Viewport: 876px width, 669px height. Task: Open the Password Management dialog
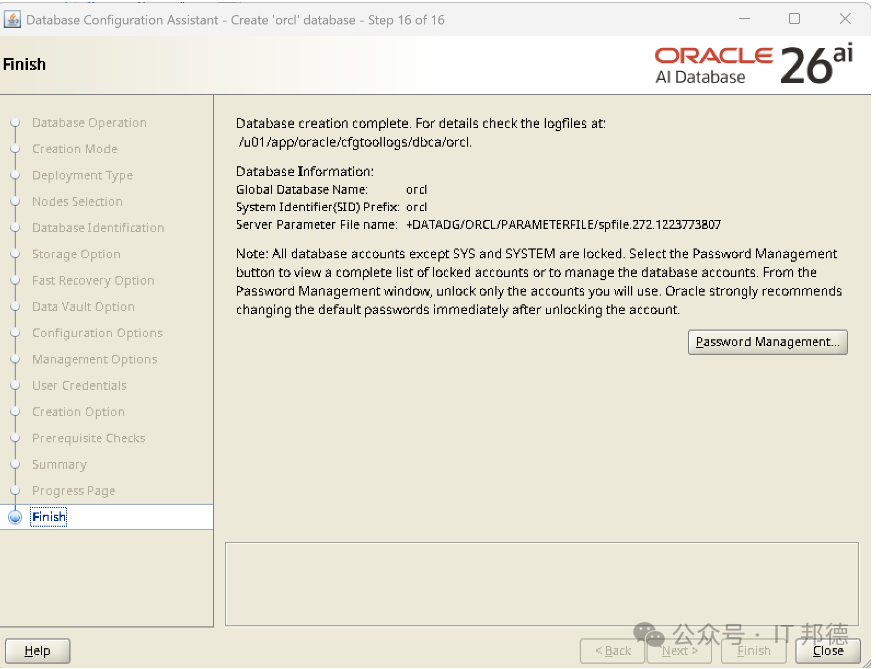(767, 342)
